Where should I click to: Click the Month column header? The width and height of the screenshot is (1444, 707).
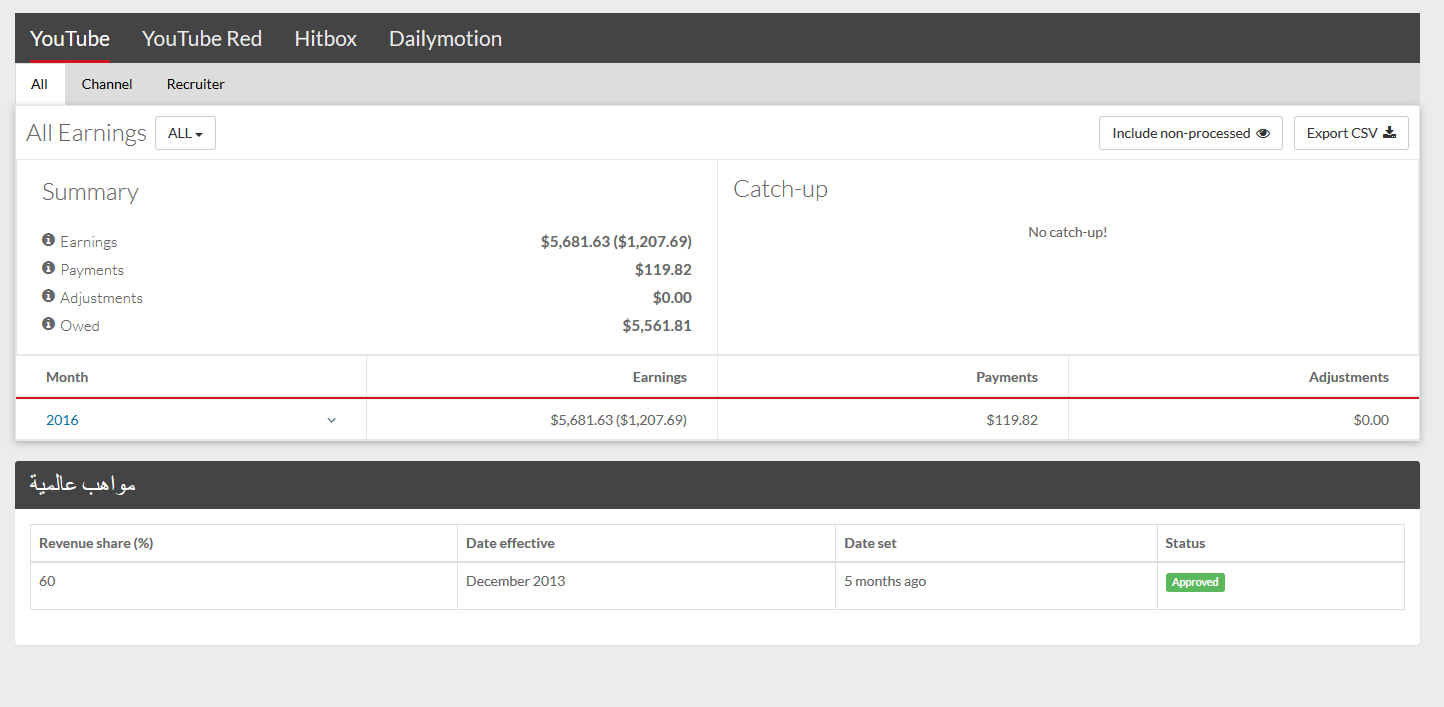point(67,377)
